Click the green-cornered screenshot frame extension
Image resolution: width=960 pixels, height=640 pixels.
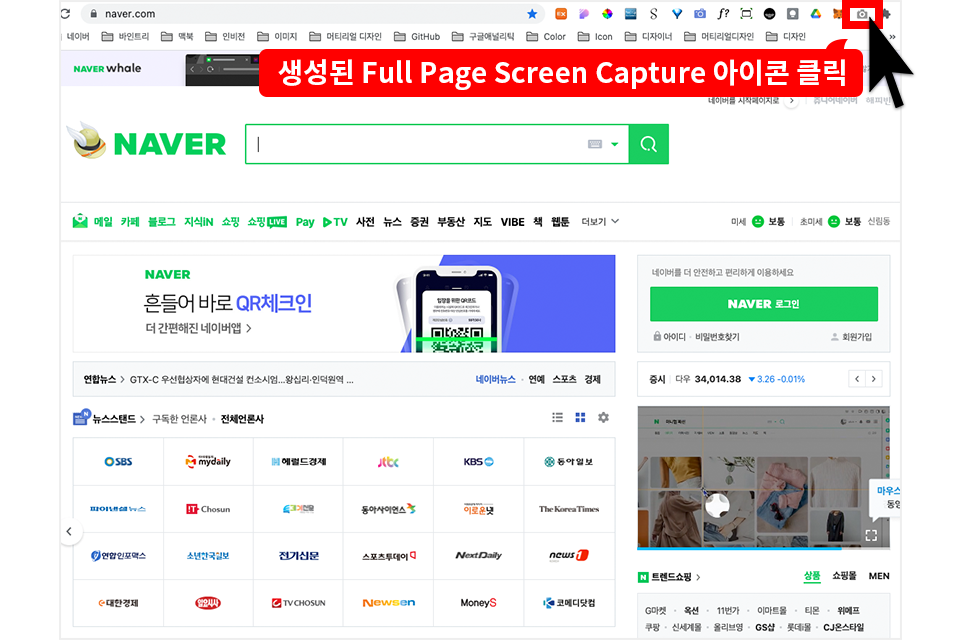[746, 13]
